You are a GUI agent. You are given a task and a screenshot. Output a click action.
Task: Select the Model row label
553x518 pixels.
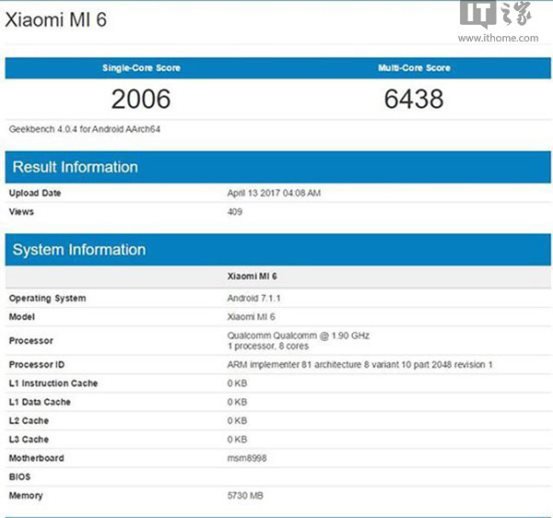point(22,317)
